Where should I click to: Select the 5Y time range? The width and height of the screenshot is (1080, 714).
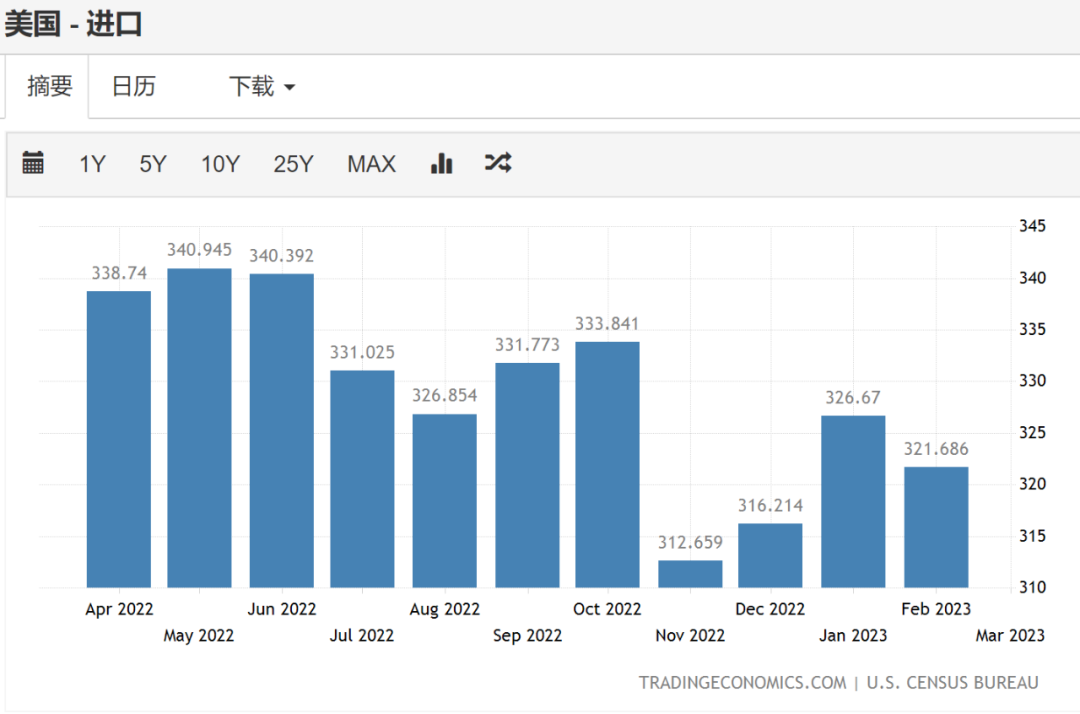153,164
